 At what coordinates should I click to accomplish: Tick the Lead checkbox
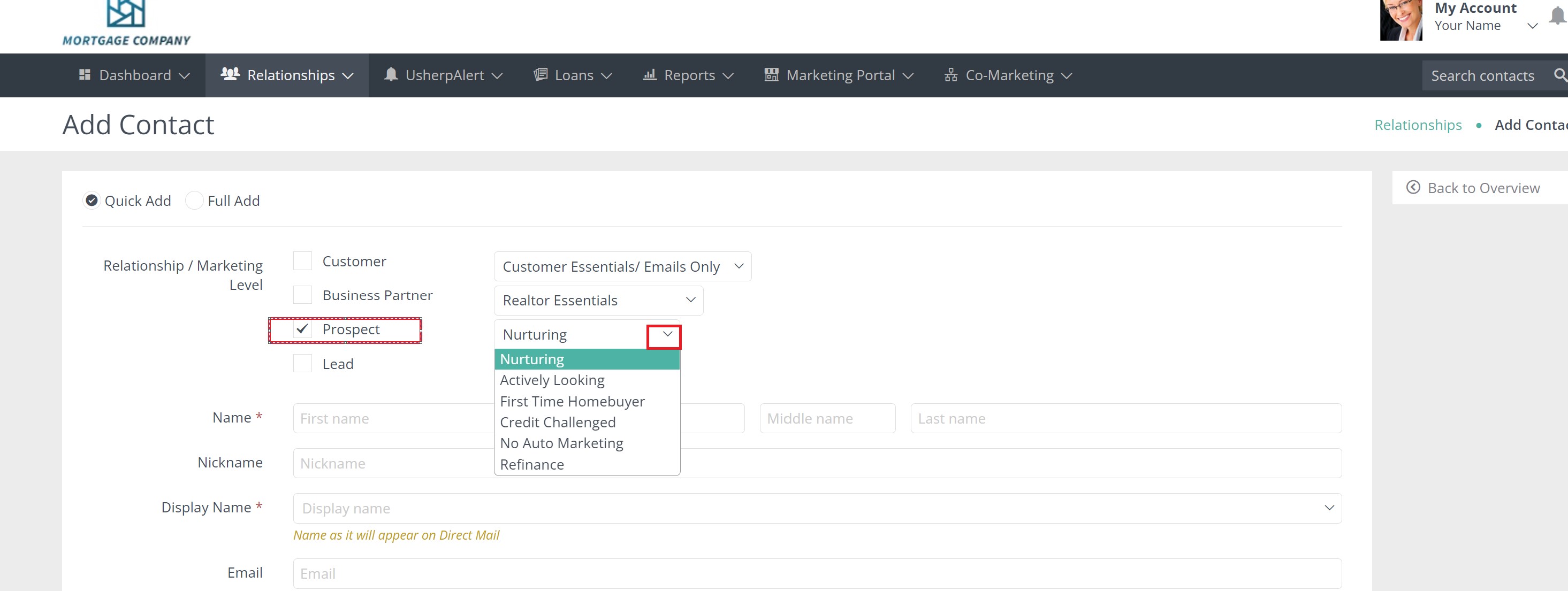coord(302,363)
